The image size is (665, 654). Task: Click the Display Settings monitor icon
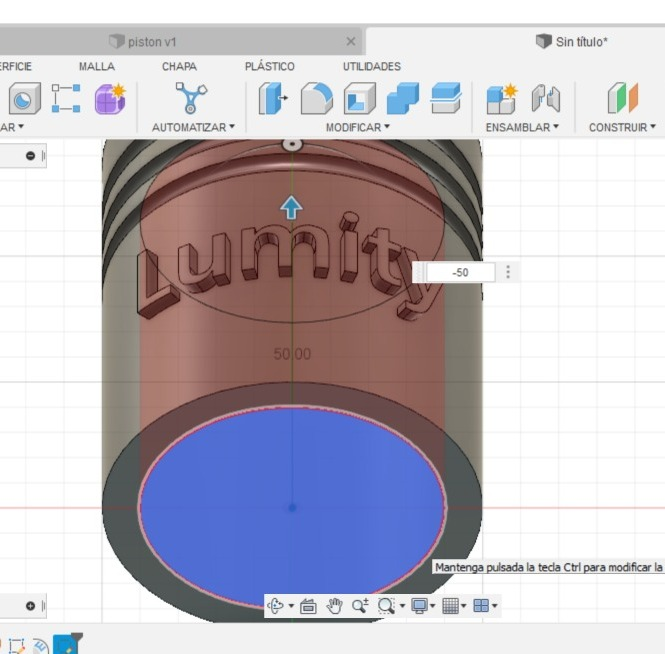[419, 606]
